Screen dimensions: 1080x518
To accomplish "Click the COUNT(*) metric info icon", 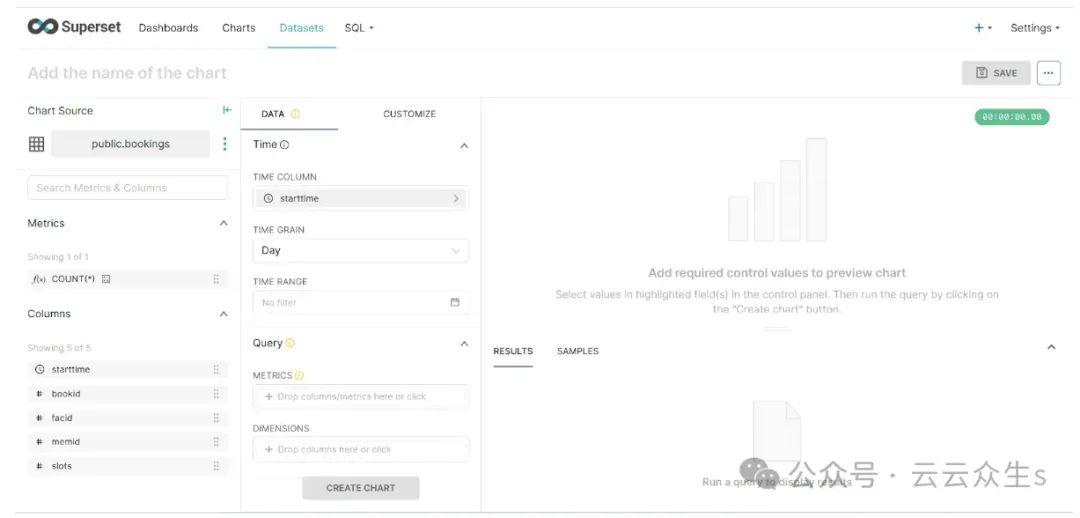I will click(x=106, y=279).
